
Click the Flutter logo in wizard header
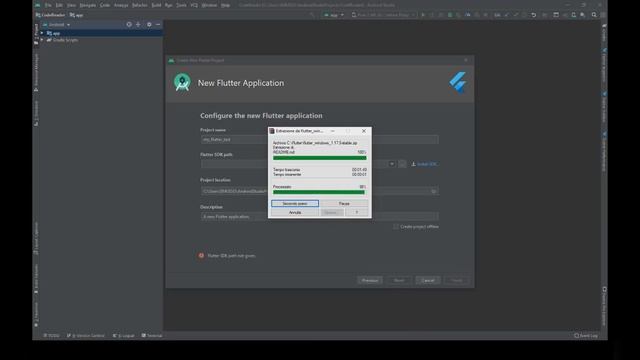click(x=458, y=82)
